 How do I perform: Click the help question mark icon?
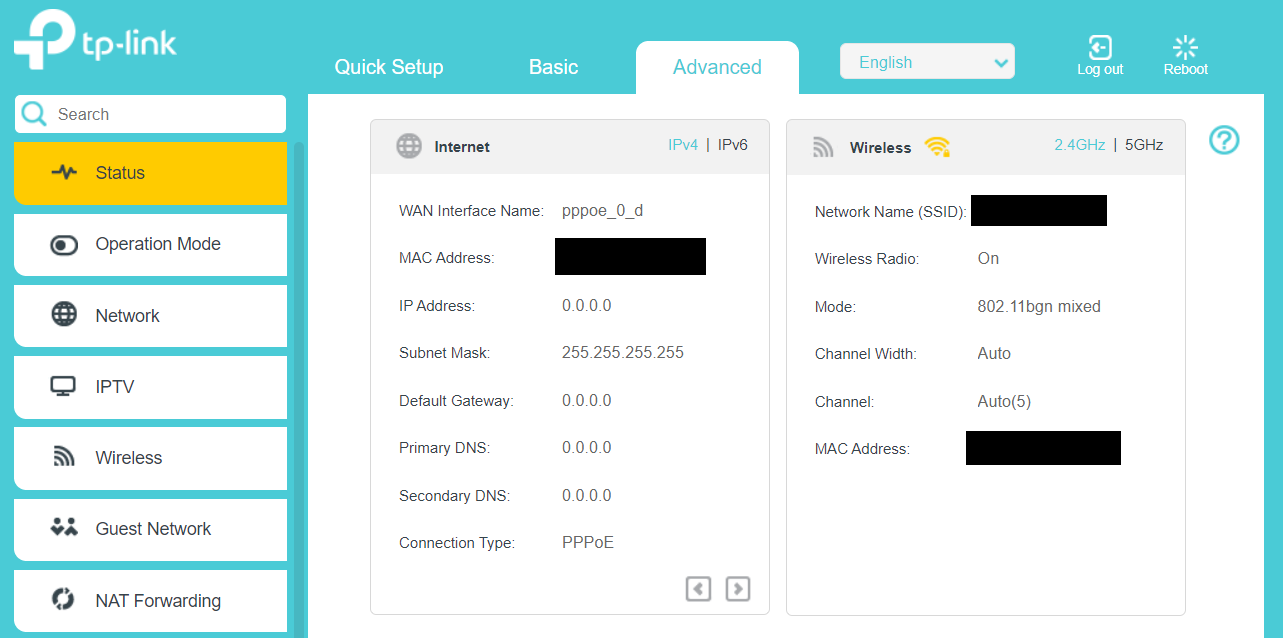tap(1224, 140)
